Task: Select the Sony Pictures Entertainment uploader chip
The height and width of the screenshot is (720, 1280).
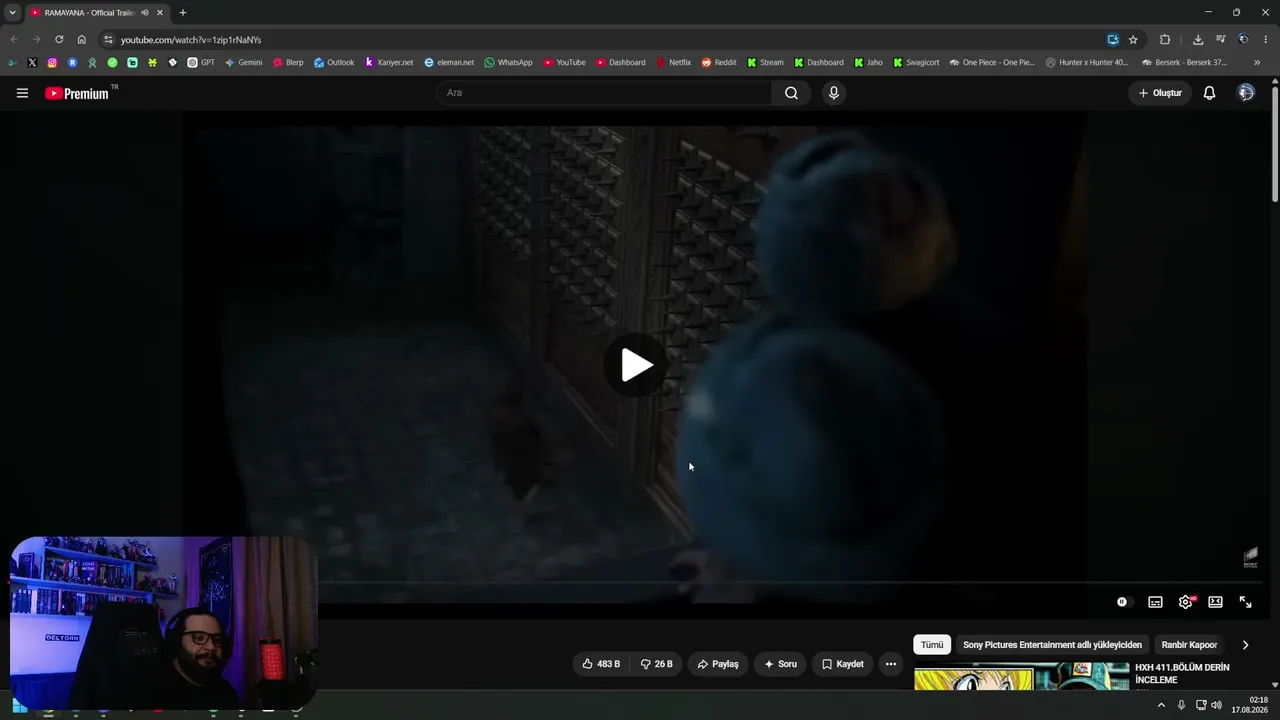Action: point(1052,645)
